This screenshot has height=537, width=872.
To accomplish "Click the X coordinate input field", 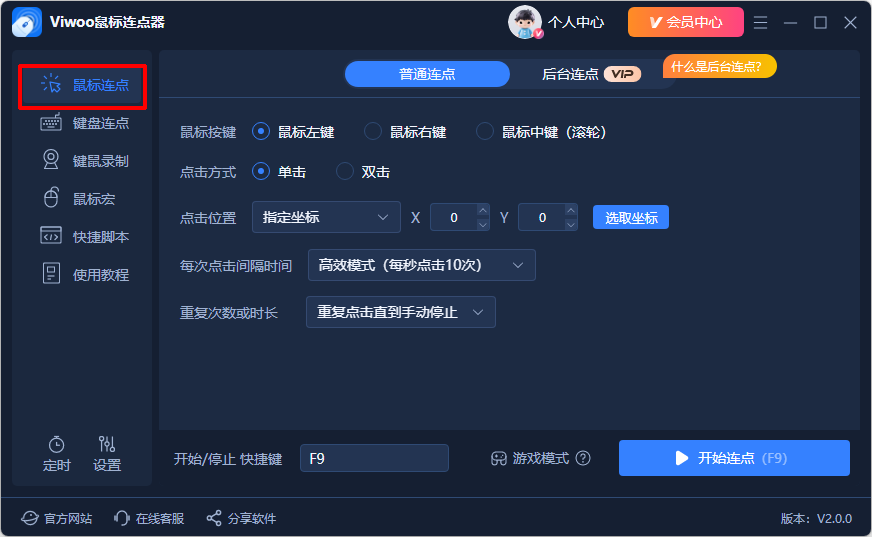I will (454, 217).
